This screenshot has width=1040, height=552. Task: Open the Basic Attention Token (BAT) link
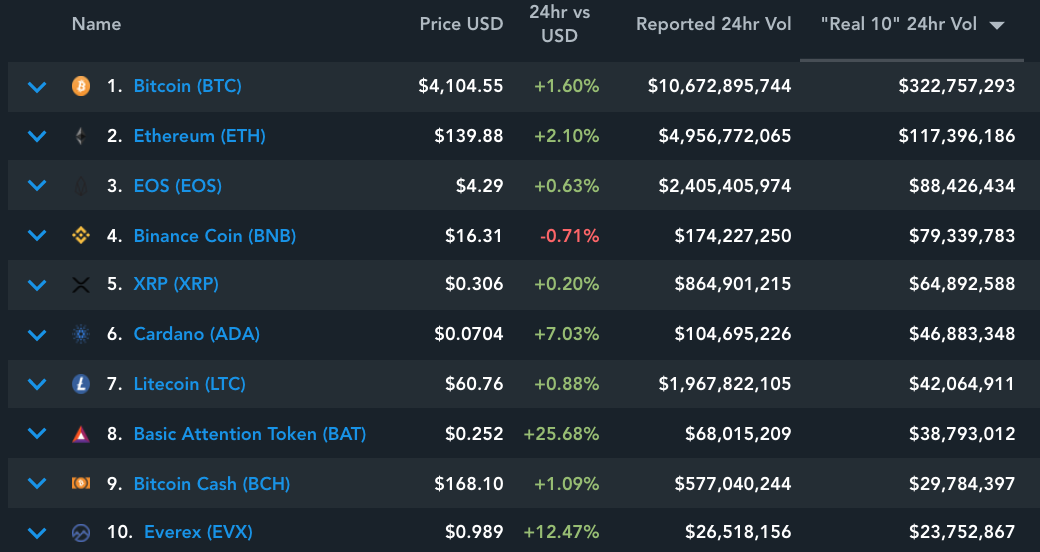coord(249,434)
